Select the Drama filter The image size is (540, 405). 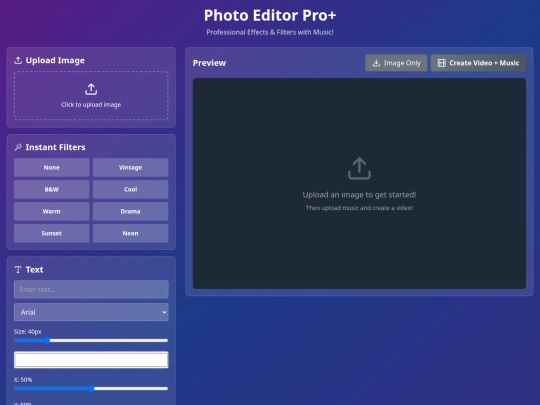click(x=131, y=211)
